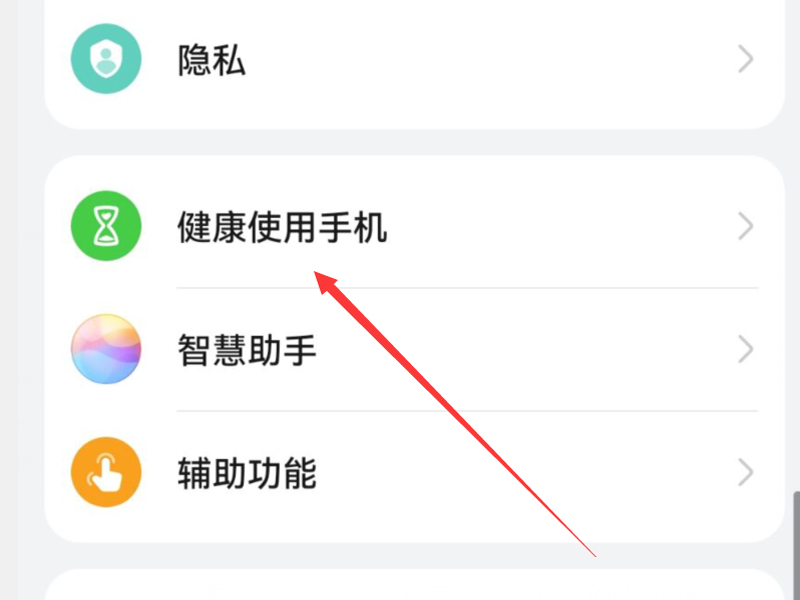Open 智慧助手 with its right chevron

745,349
